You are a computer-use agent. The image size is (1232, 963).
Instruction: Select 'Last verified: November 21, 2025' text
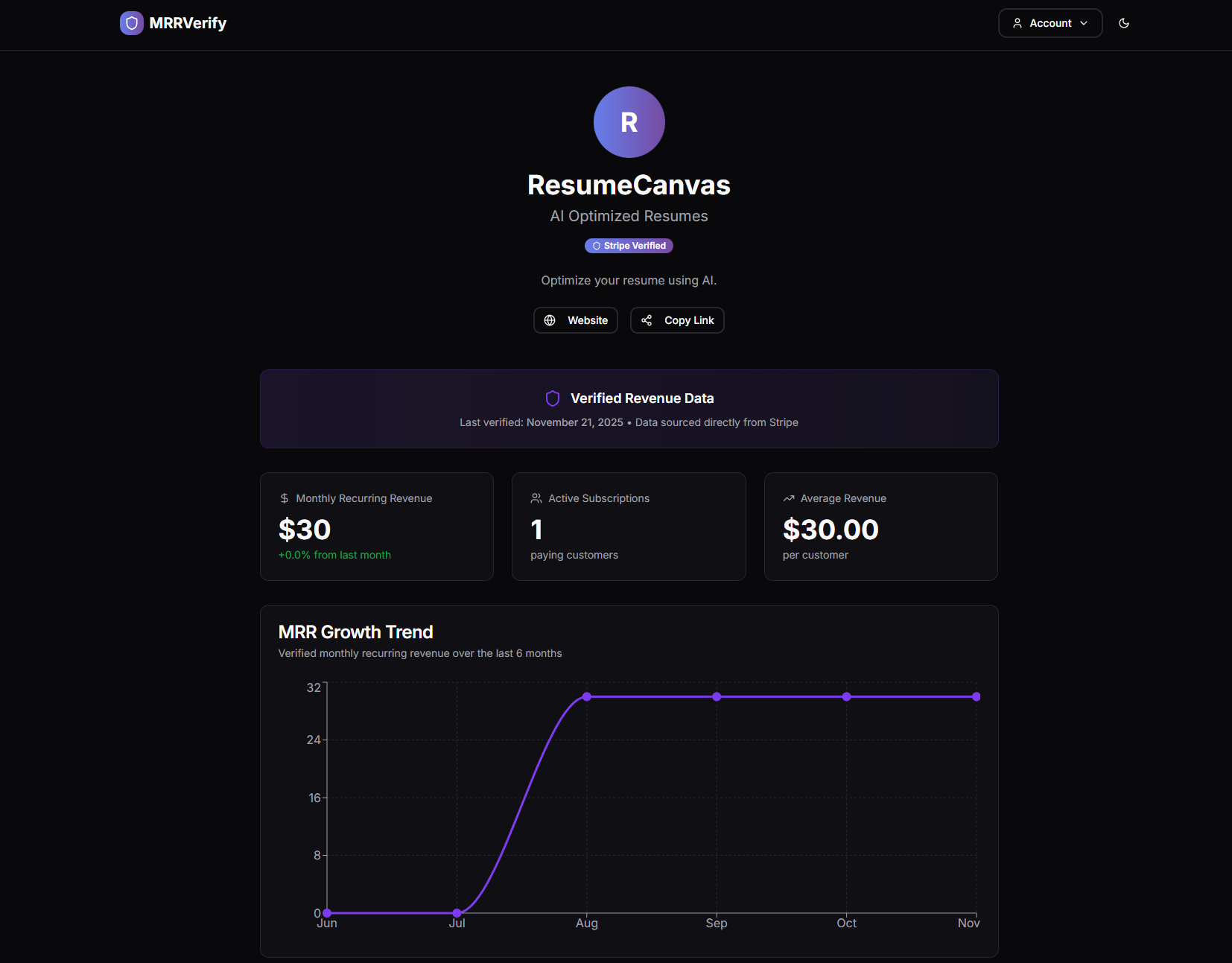pos(542,422)
